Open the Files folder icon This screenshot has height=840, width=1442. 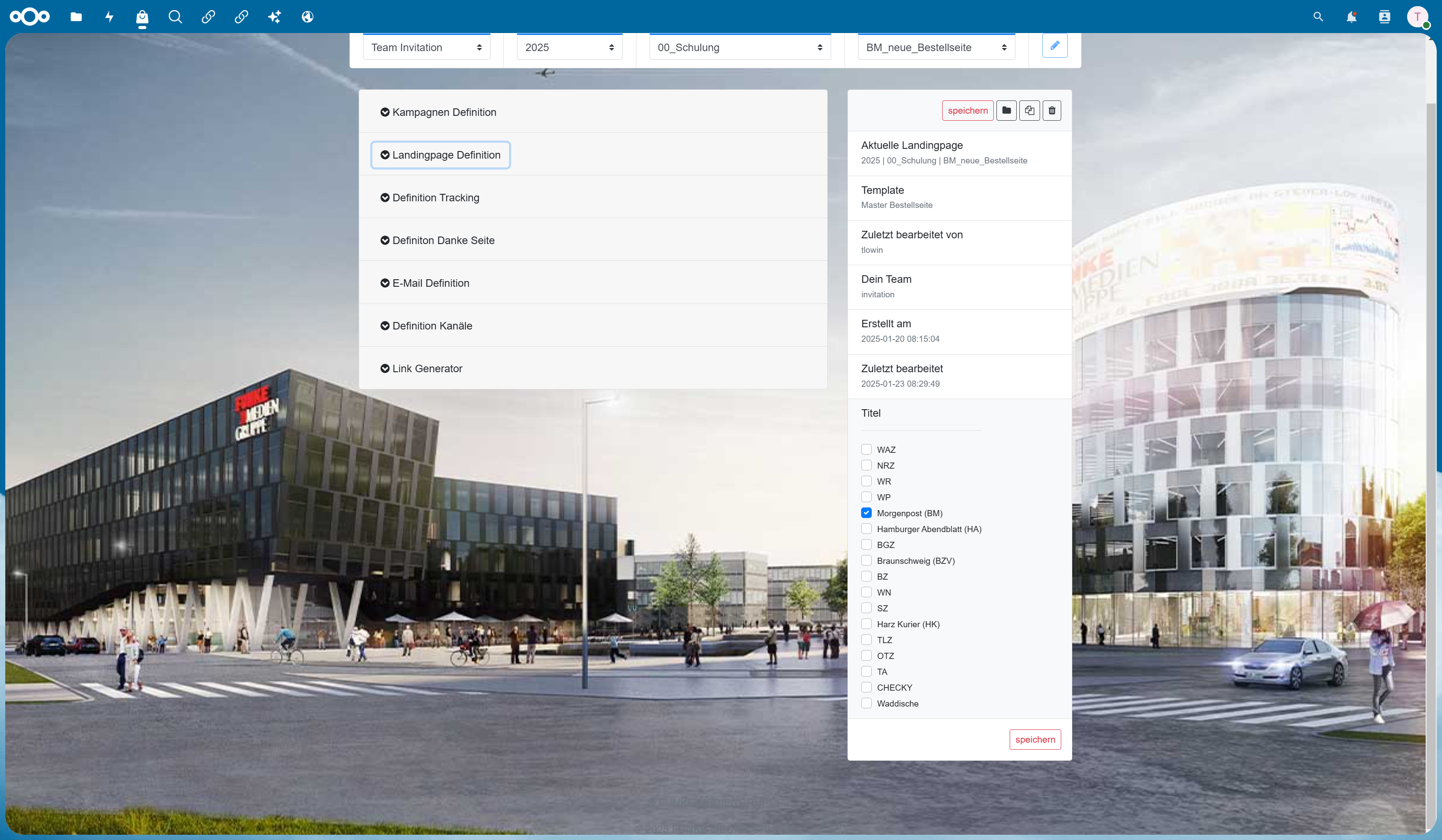tap(76, 17)
